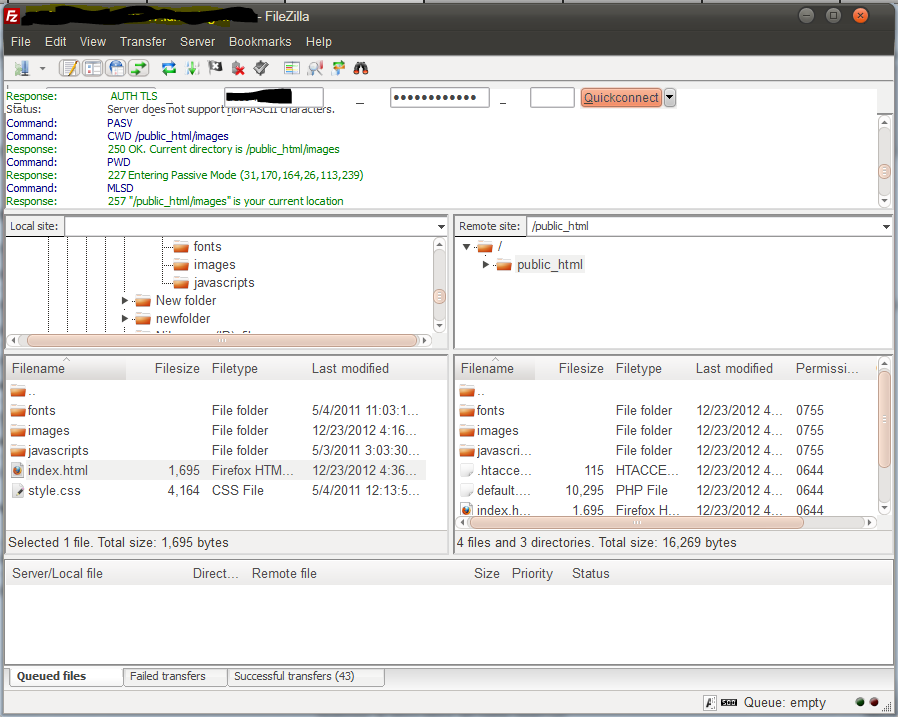Select the remote fonts folder row
898x717 pixels.
666,411
